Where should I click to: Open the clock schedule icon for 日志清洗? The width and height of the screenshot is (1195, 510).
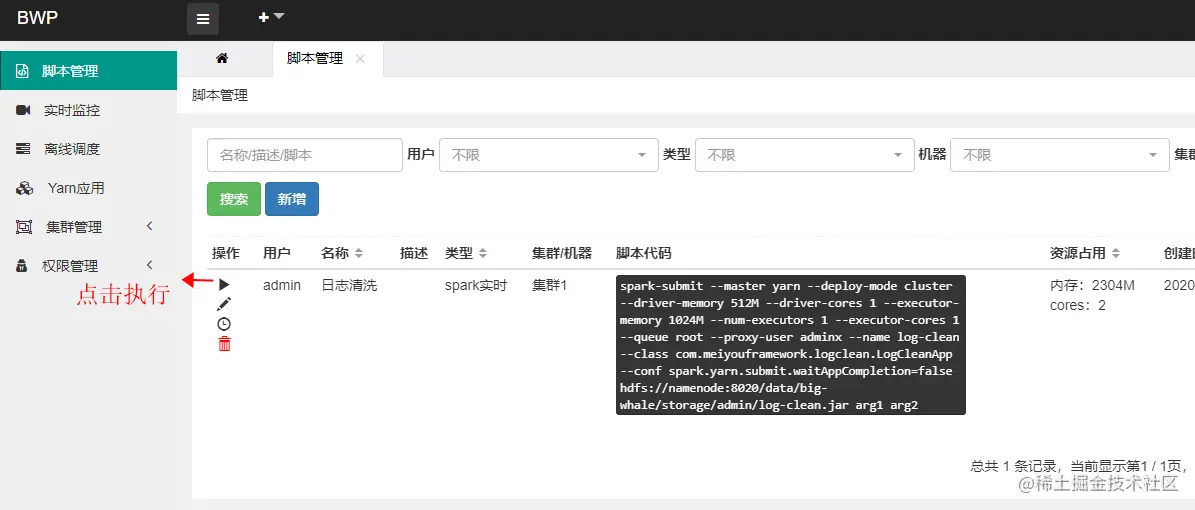(x=224, y=324)
